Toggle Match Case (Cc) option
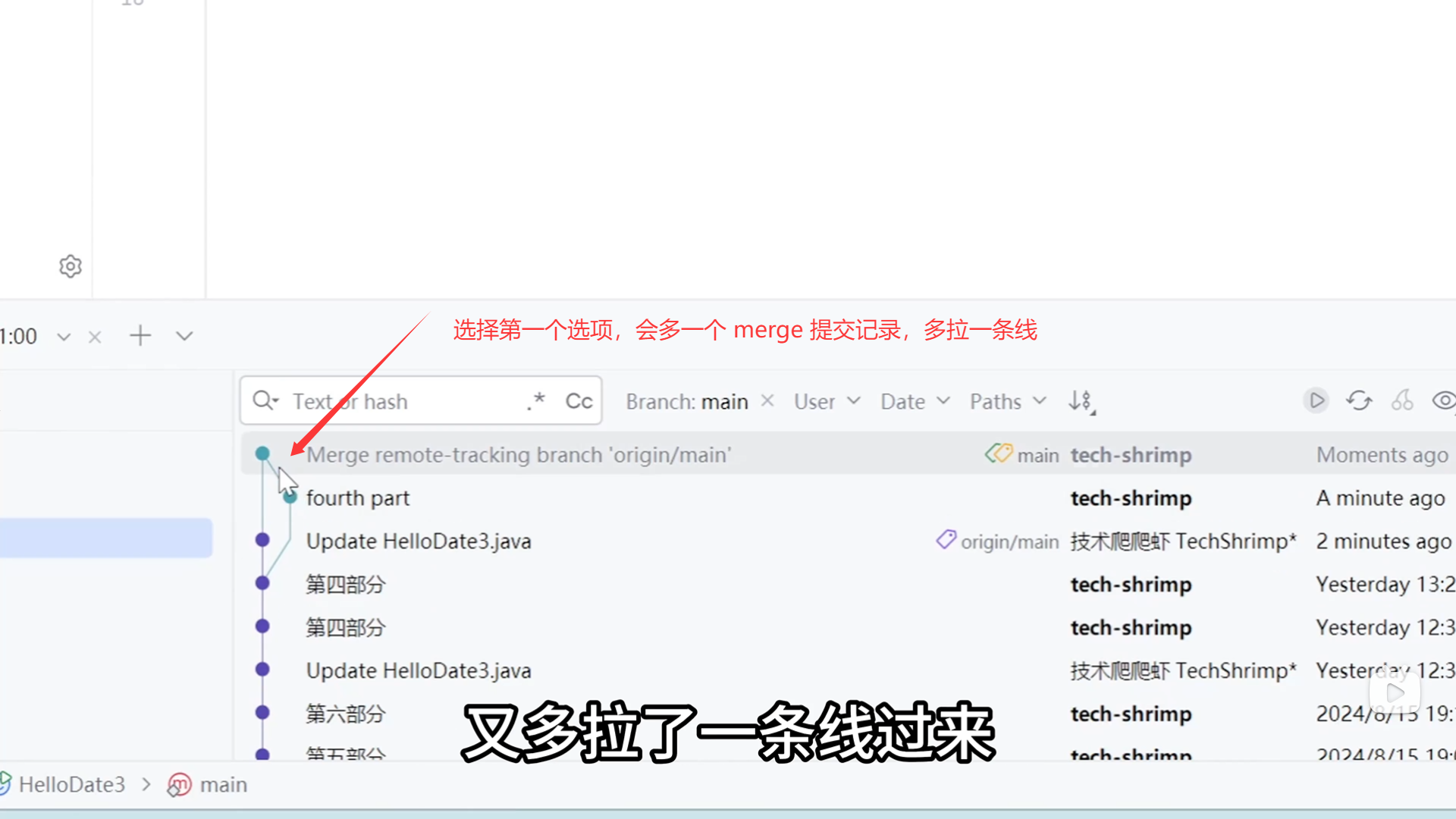The height and width of the screenshot is (819, 1456). (579, 401)
